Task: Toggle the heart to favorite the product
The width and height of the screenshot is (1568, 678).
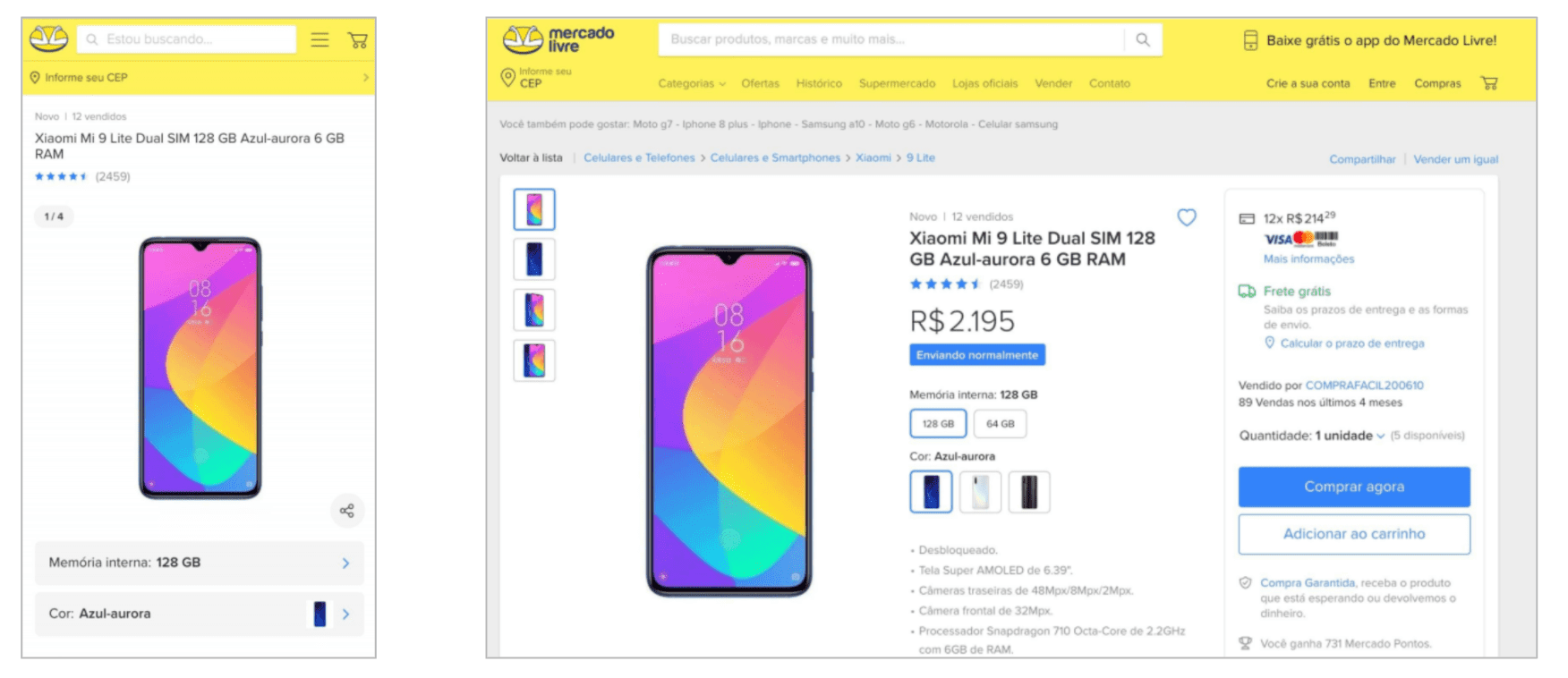Action: (1188, 216)
